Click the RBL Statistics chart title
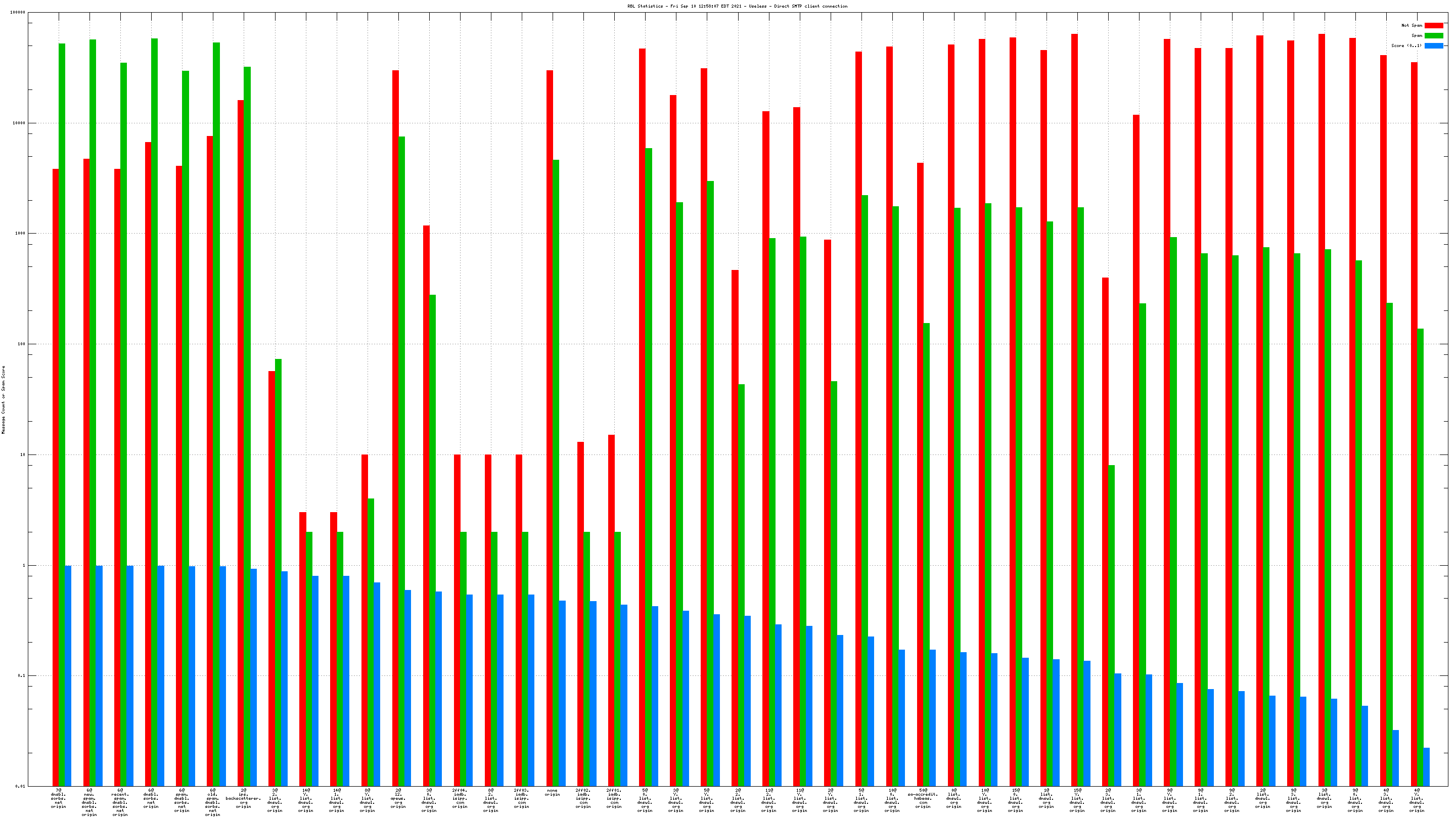Screen dimensions: 1456x819 click(737, 6)
